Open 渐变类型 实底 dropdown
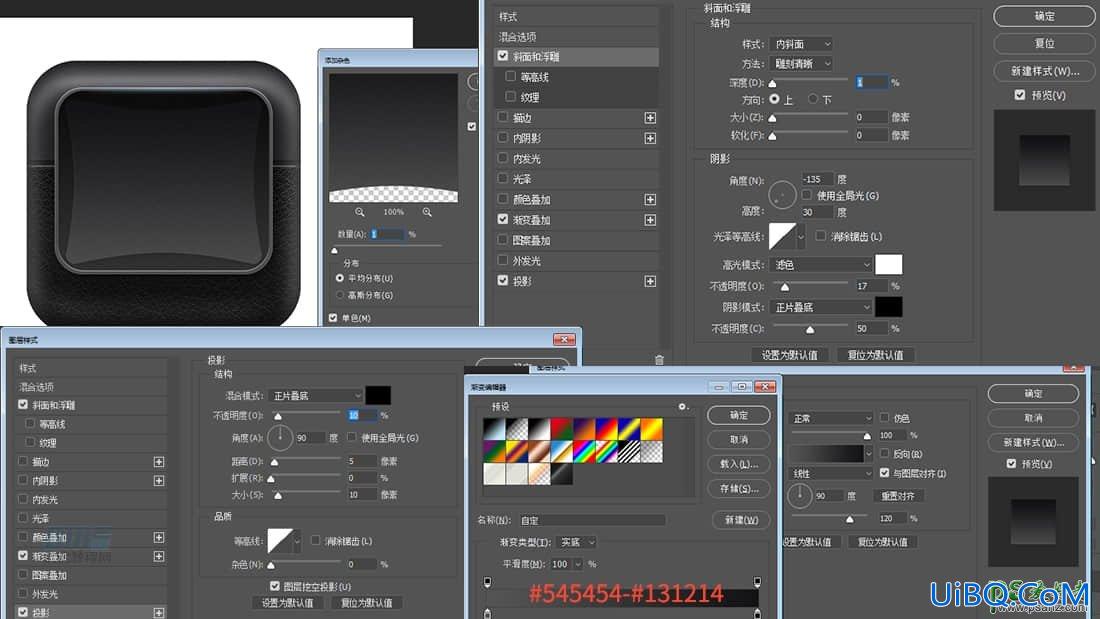 click(x=576, y=543)
